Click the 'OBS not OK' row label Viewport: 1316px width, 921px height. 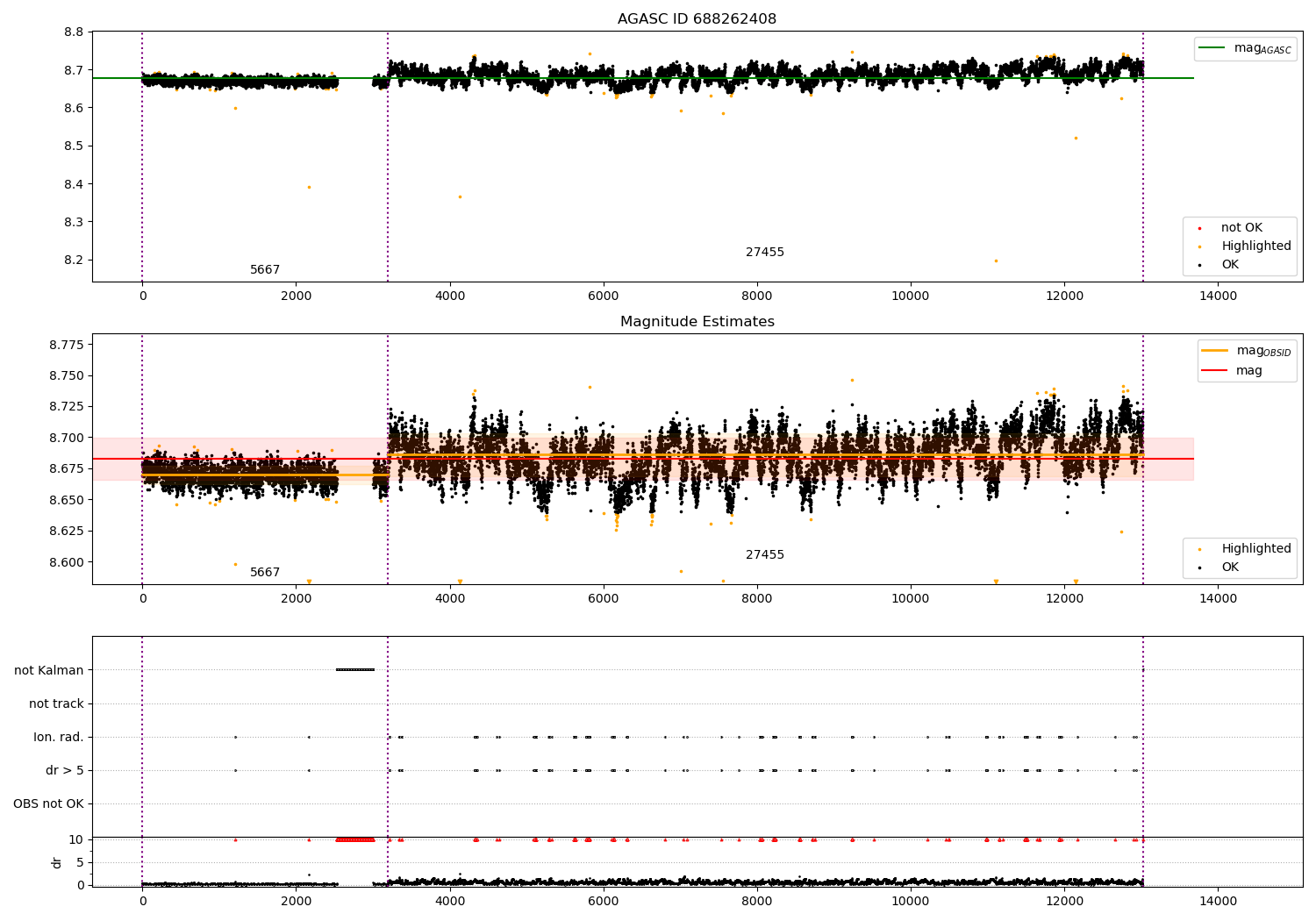pos(49,804)
